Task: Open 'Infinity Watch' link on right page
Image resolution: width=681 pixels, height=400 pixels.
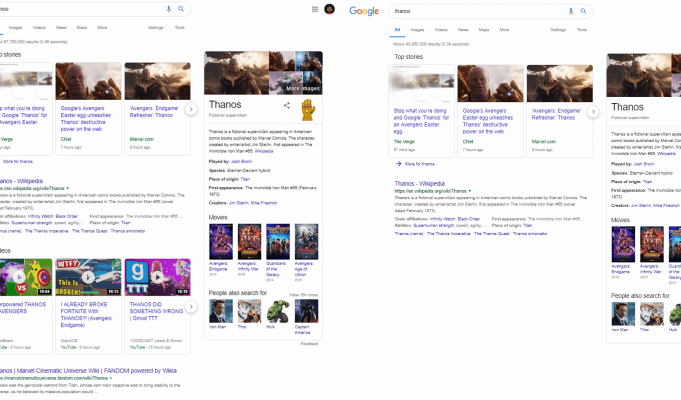Action: pos(442,219)
